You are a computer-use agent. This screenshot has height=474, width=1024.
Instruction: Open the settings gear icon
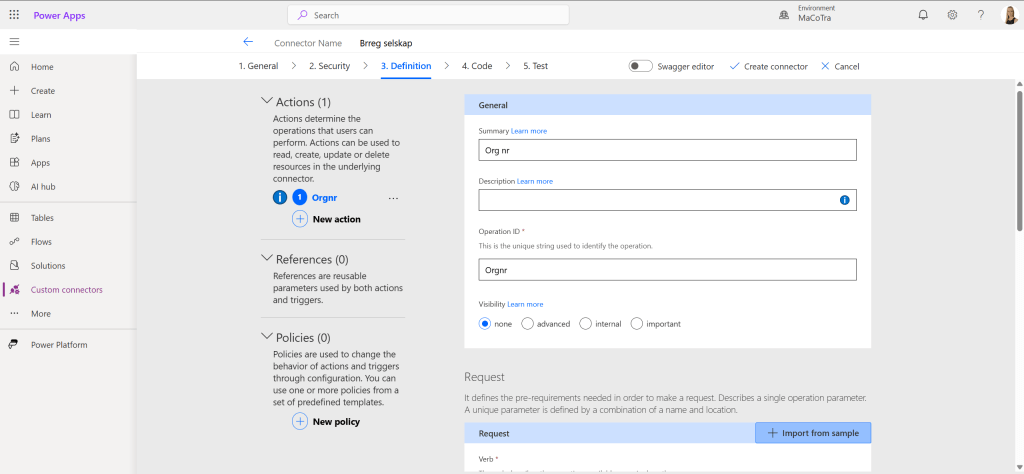pos(952,15)
